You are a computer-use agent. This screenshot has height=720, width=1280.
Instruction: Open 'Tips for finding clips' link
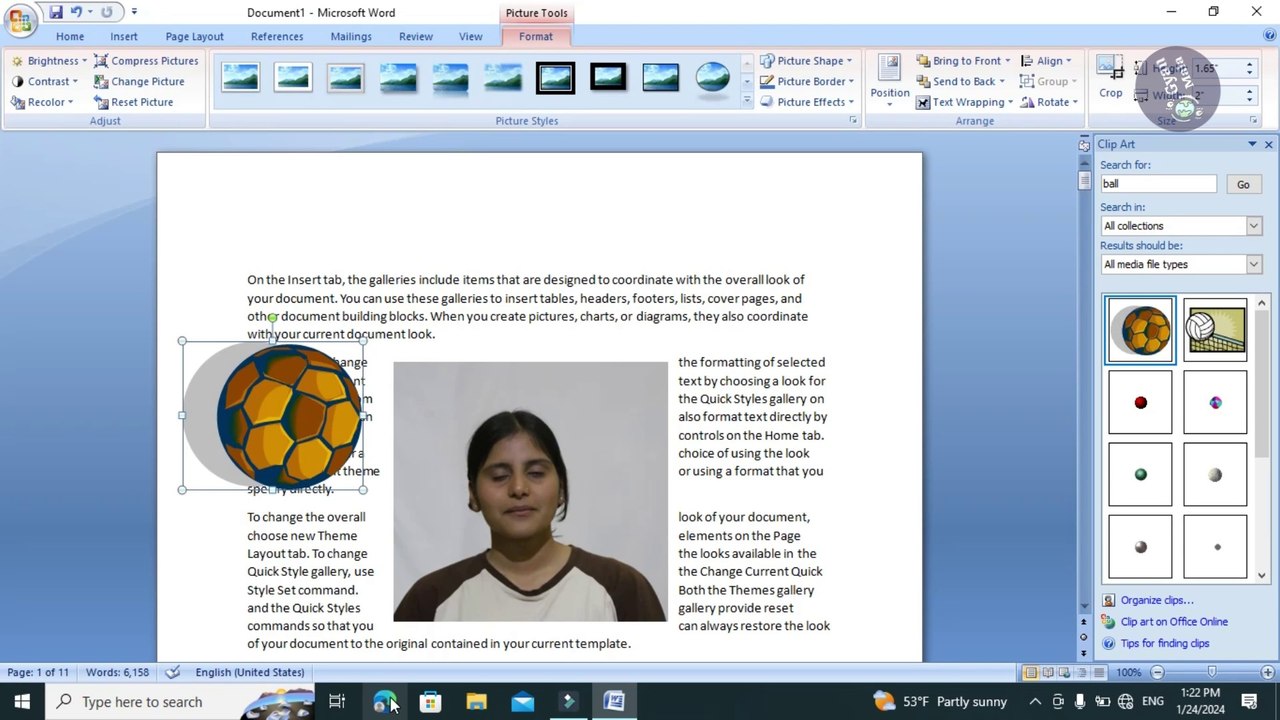point(1165,644)
